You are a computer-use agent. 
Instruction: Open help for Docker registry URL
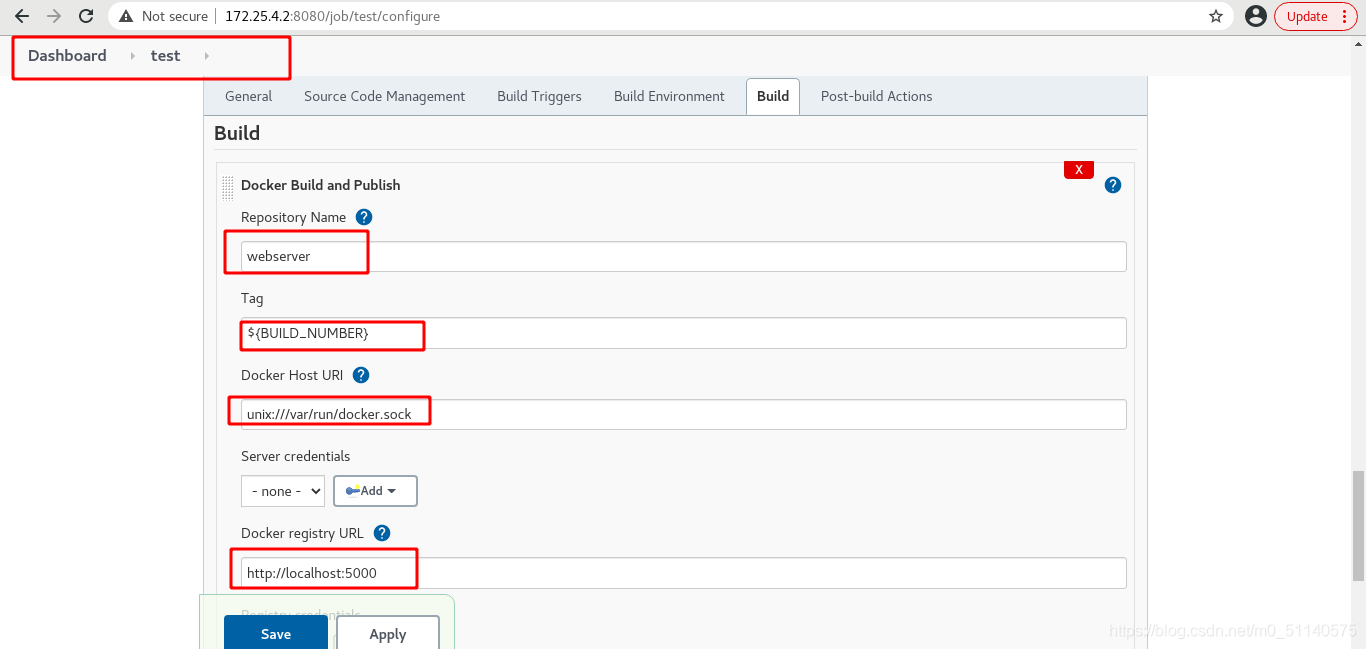(382, 533)
